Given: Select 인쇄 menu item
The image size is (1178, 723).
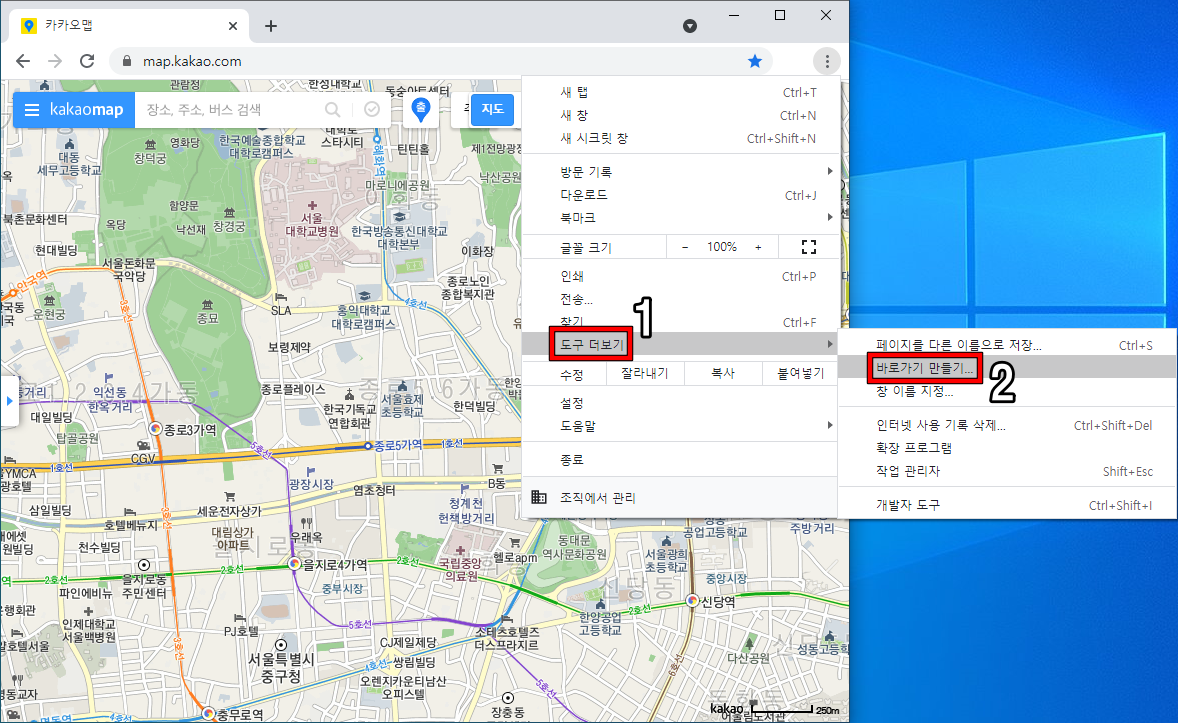Looking at the screenshot, I should [680, 277].
